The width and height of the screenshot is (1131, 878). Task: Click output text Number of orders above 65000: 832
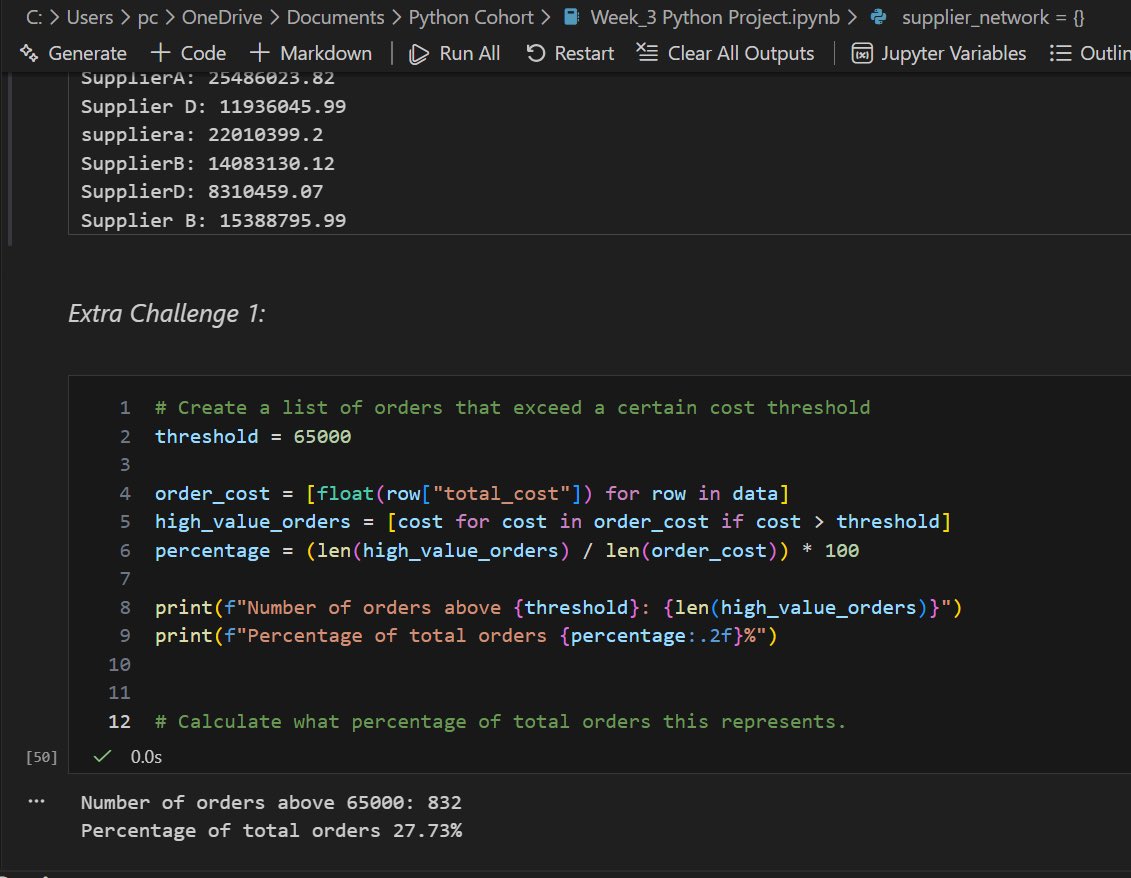(x=270, y=802)
